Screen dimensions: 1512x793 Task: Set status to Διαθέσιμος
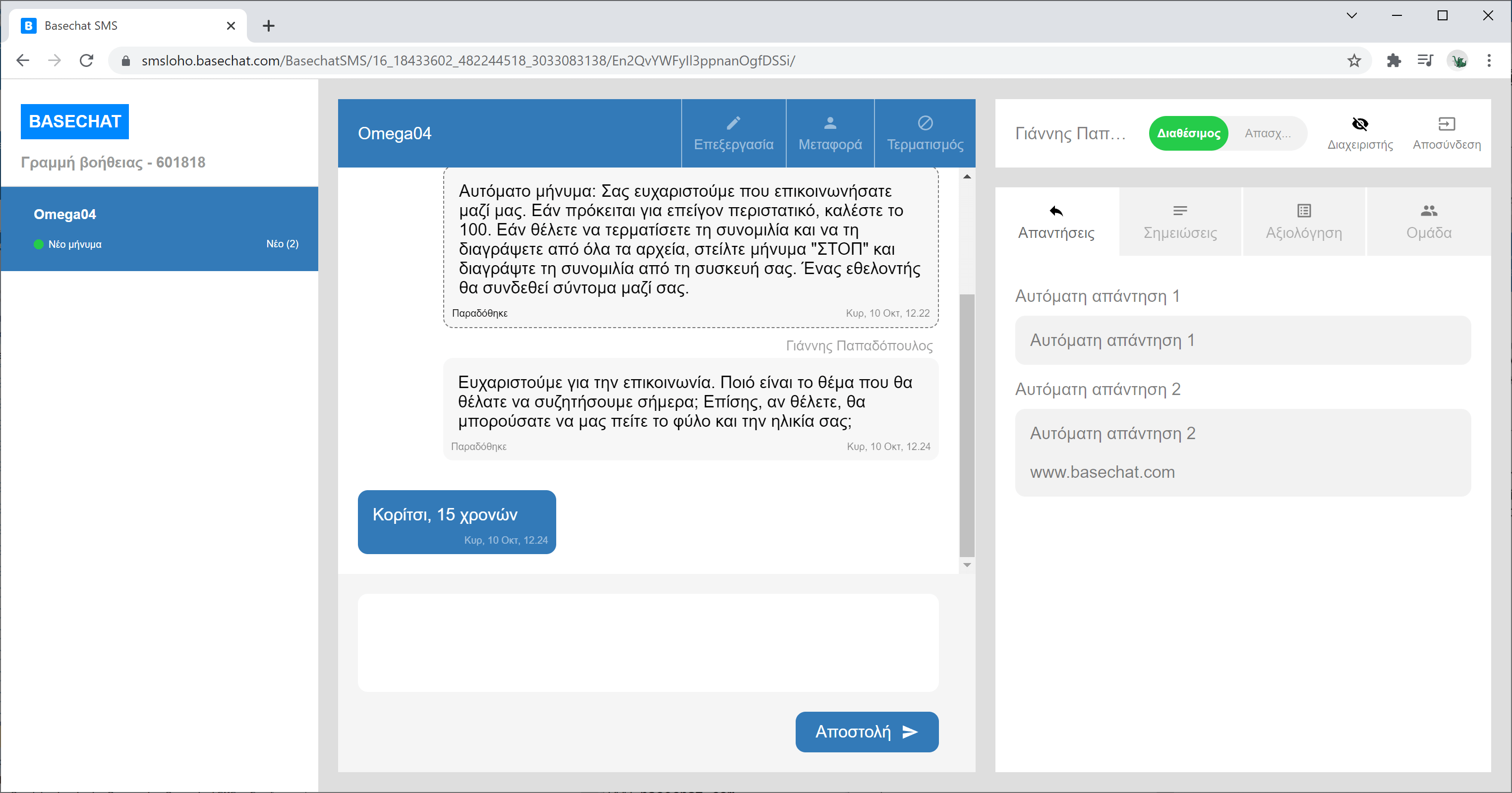[1189, 133]
